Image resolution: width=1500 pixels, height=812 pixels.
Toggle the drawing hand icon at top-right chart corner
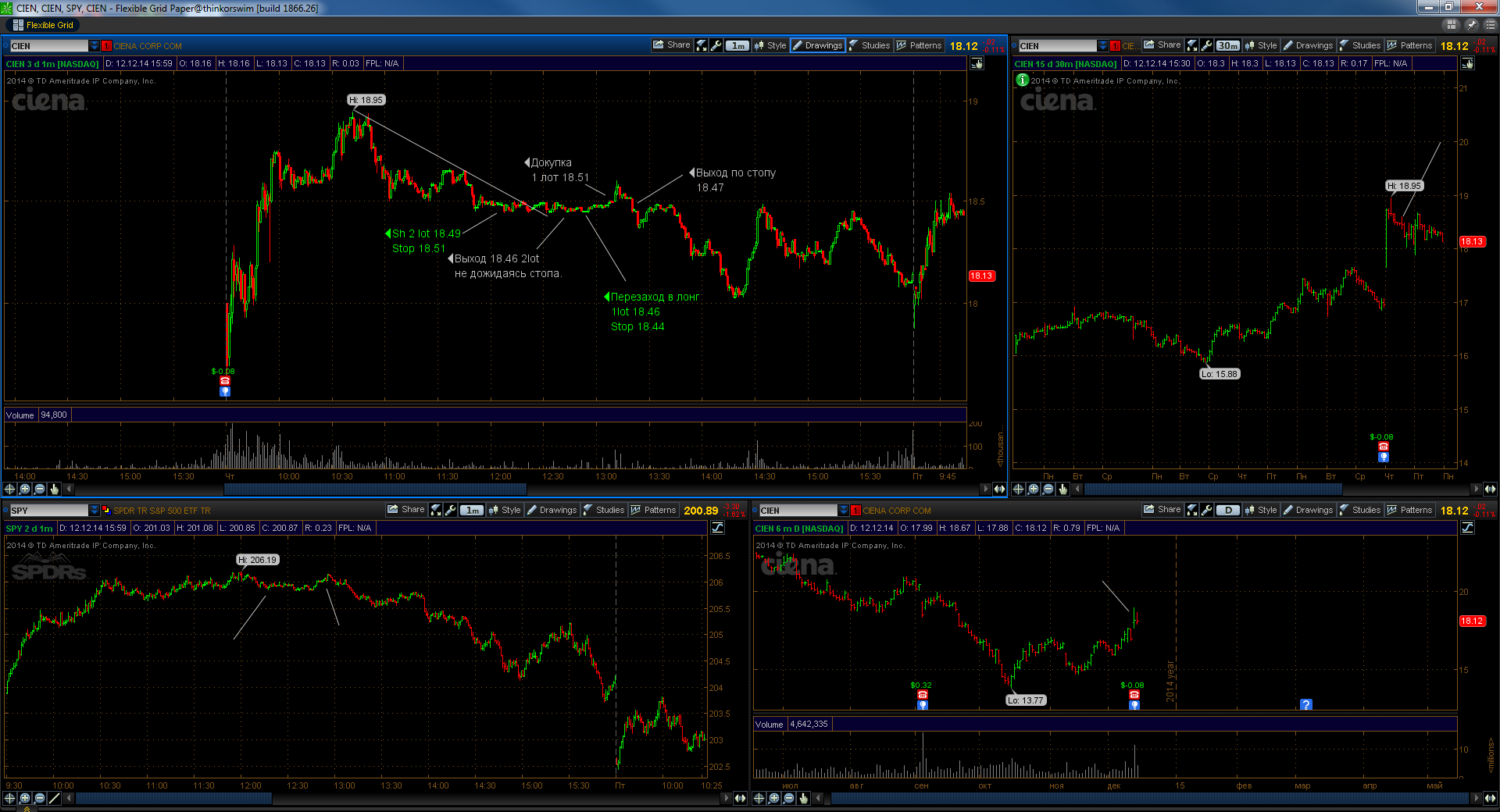point(1468,63)
